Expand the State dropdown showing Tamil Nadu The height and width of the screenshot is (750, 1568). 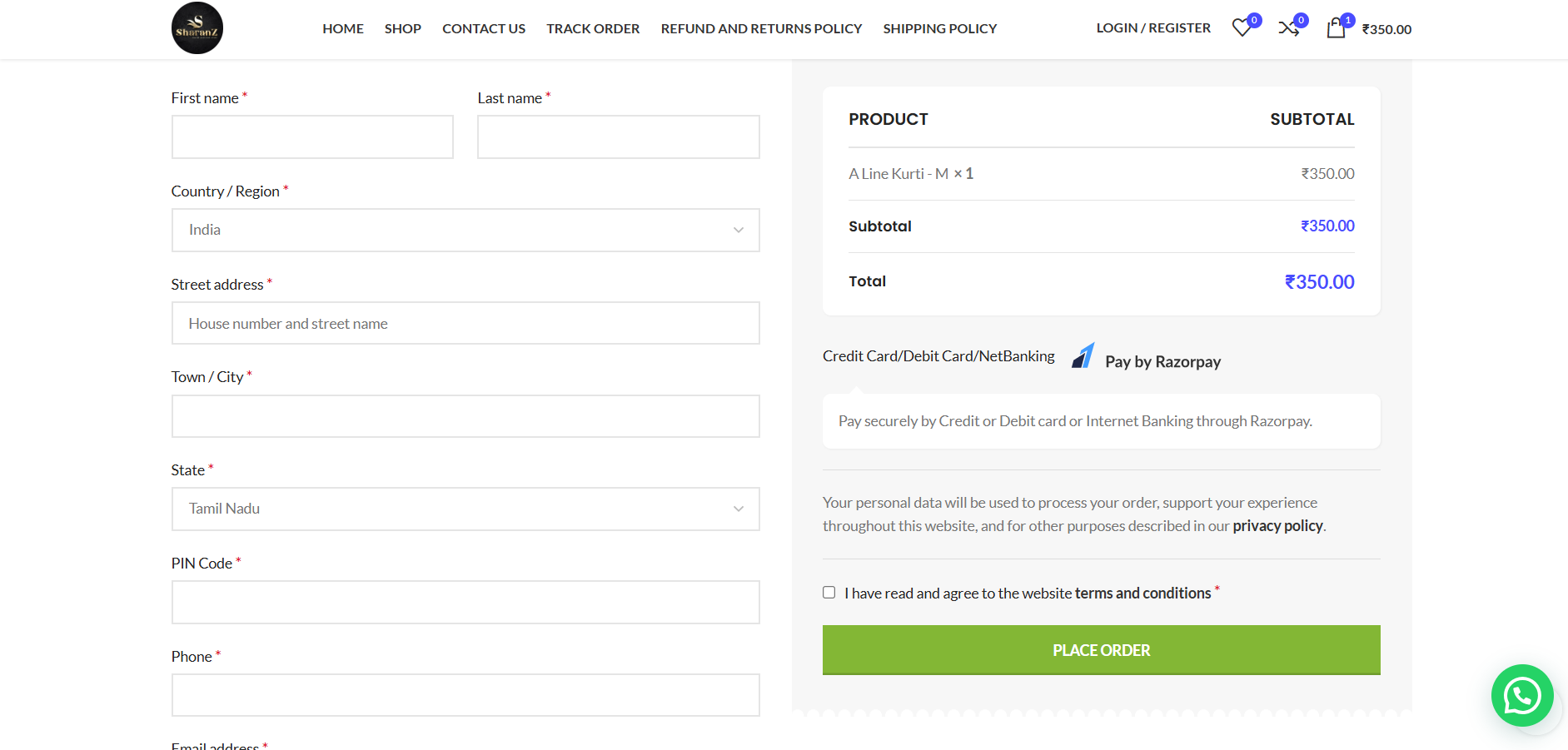click(x=465, y=509)
